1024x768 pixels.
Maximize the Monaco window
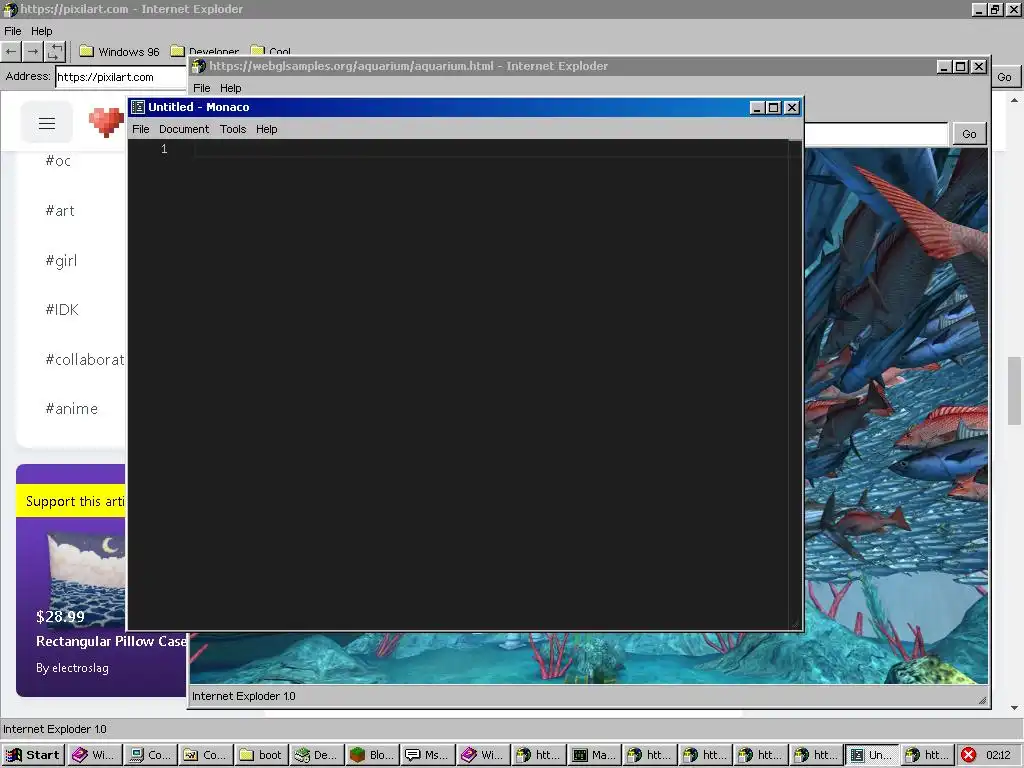[x=773, y=108]
